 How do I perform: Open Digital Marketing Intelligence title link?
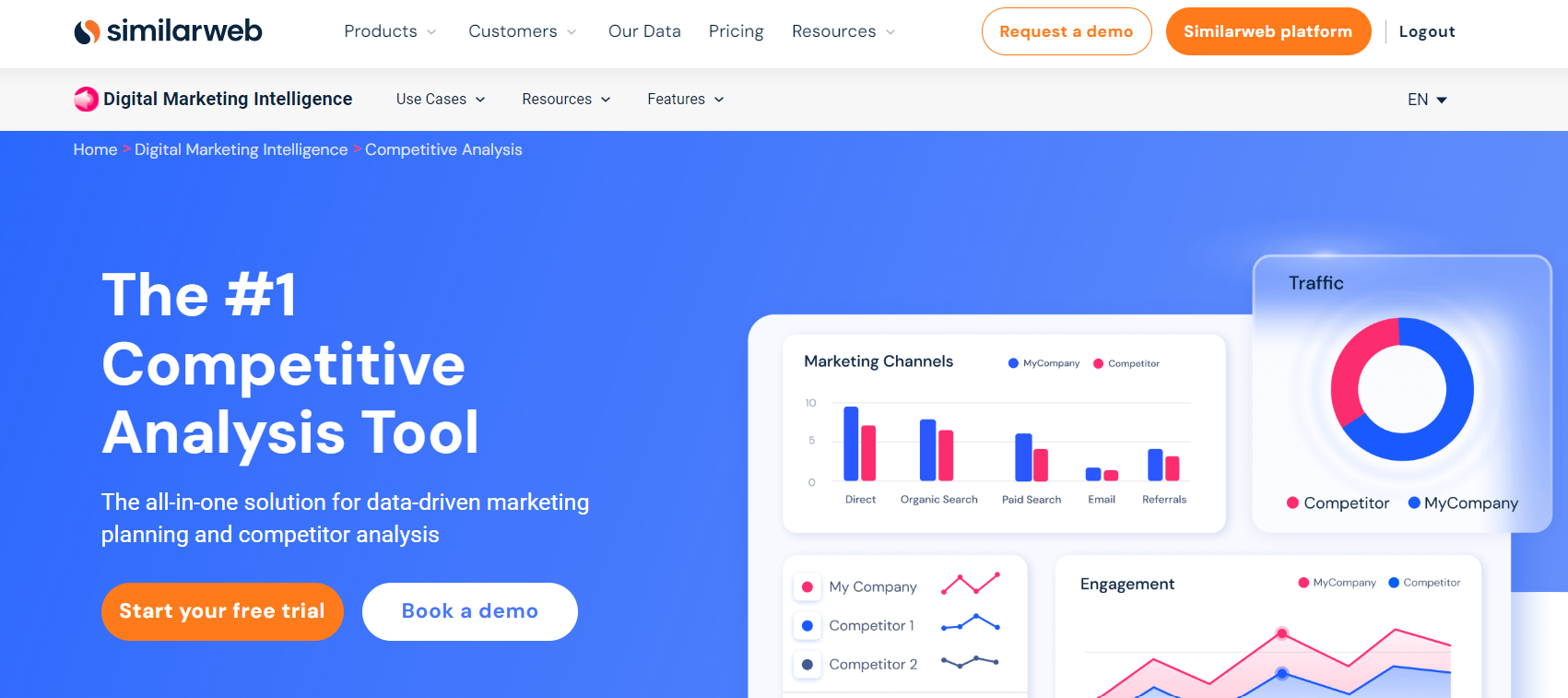pyautogui.click(x=228, y=99)
